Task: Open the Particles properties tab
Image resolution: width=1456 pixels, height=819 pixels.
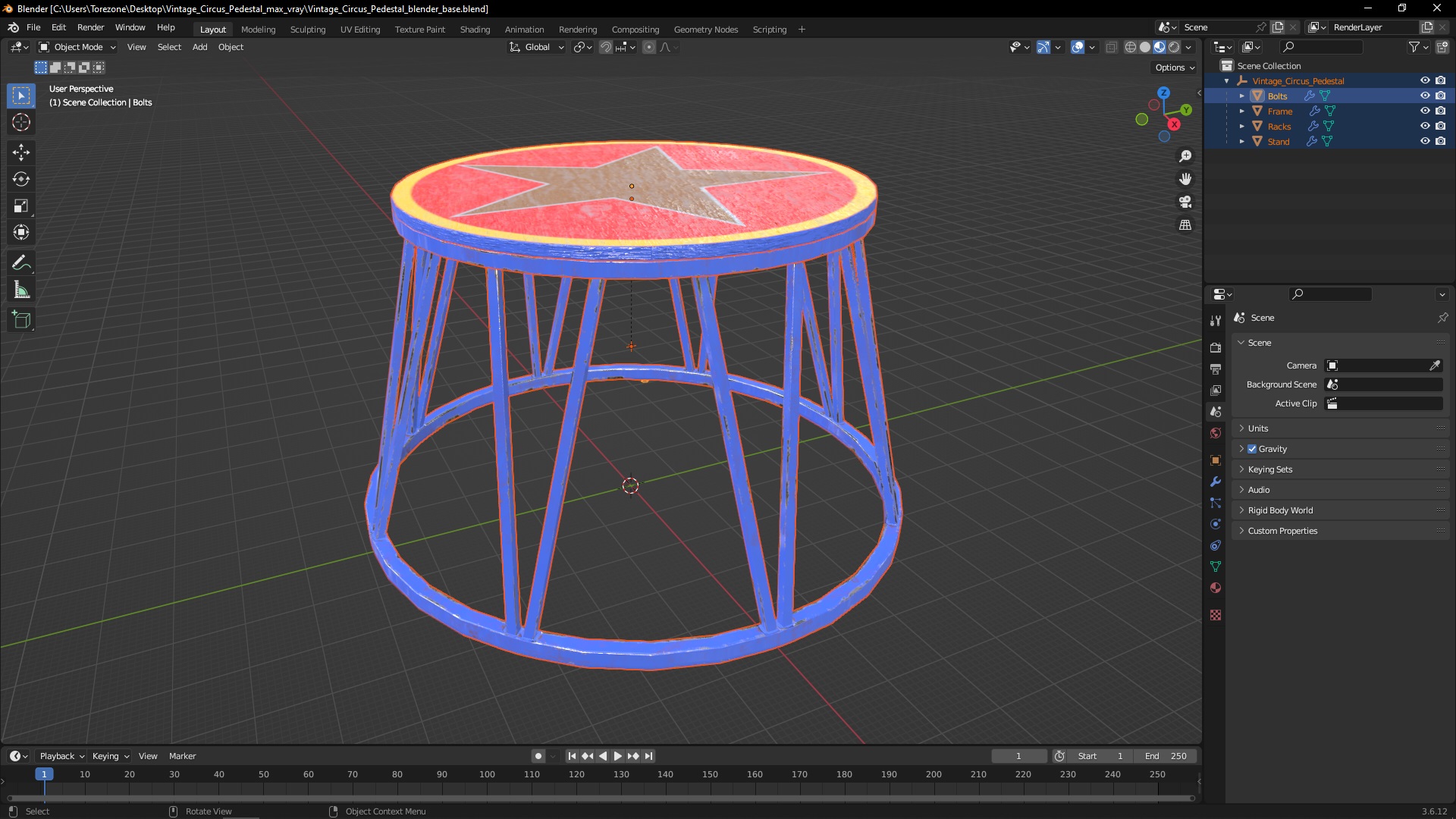Action: click(x=1216, y=503)
